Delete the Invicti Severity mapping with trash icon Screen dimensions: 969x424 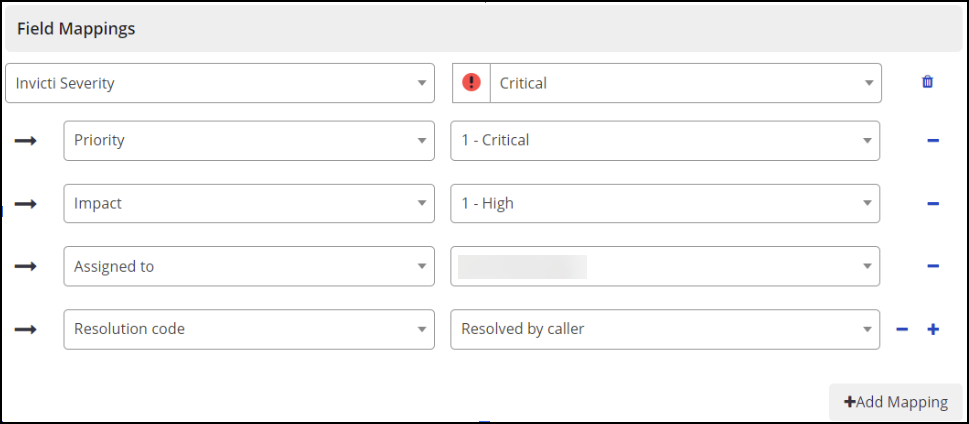(x=927, y=82)
